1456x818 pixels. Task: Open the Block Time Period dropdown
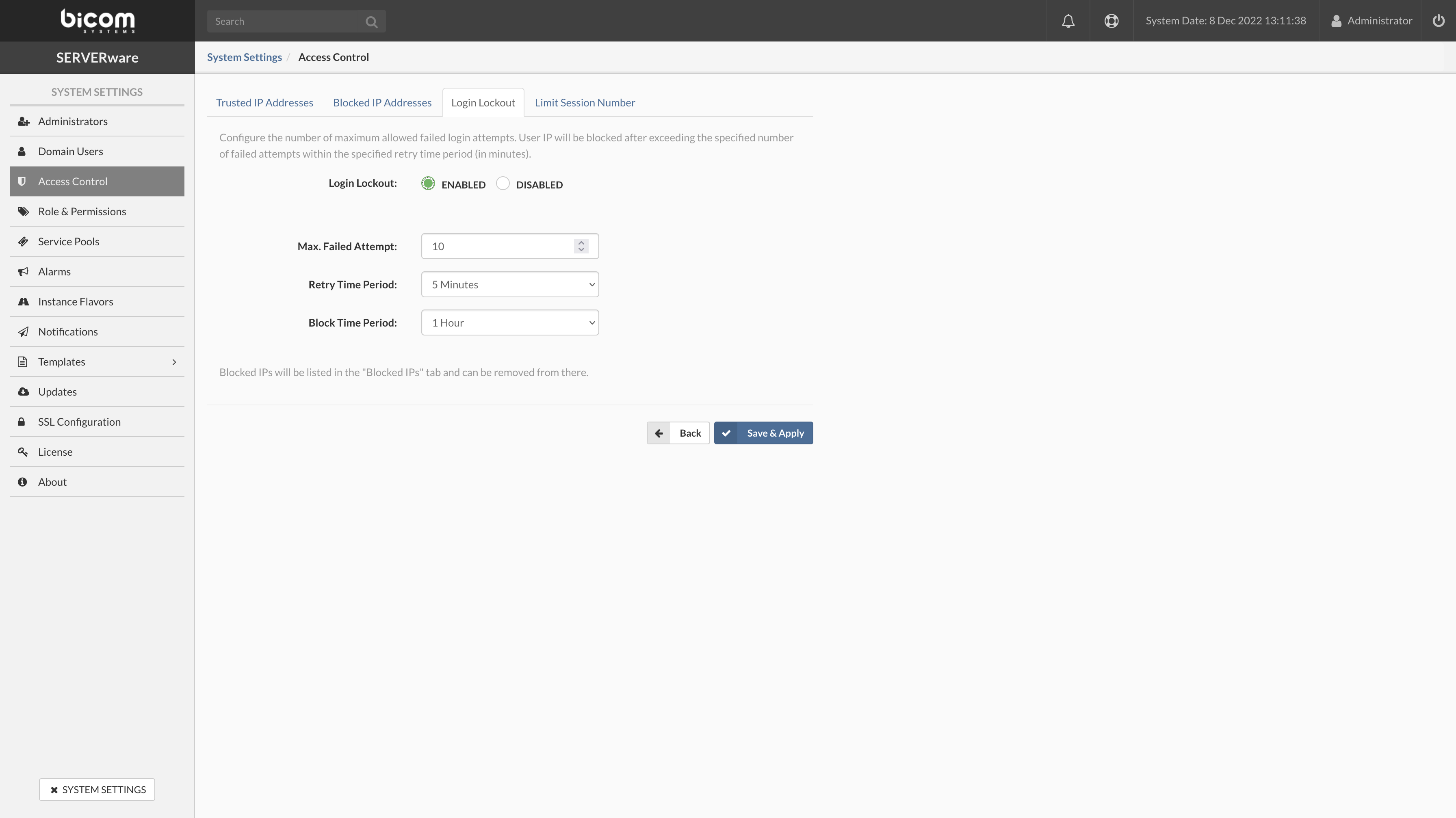point(509,322)
